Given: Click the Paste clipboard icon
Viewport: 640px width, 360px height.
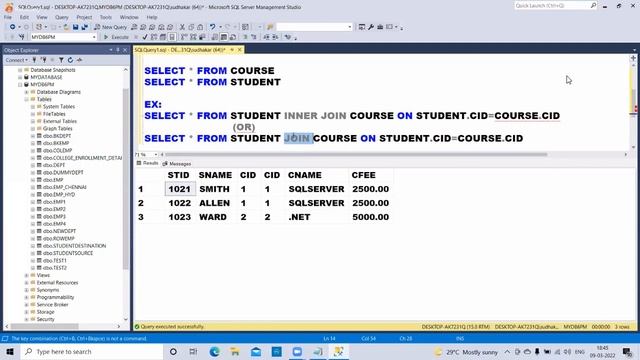Looking at the screenshot, I should pyautogui.click(x=200, y=27).
